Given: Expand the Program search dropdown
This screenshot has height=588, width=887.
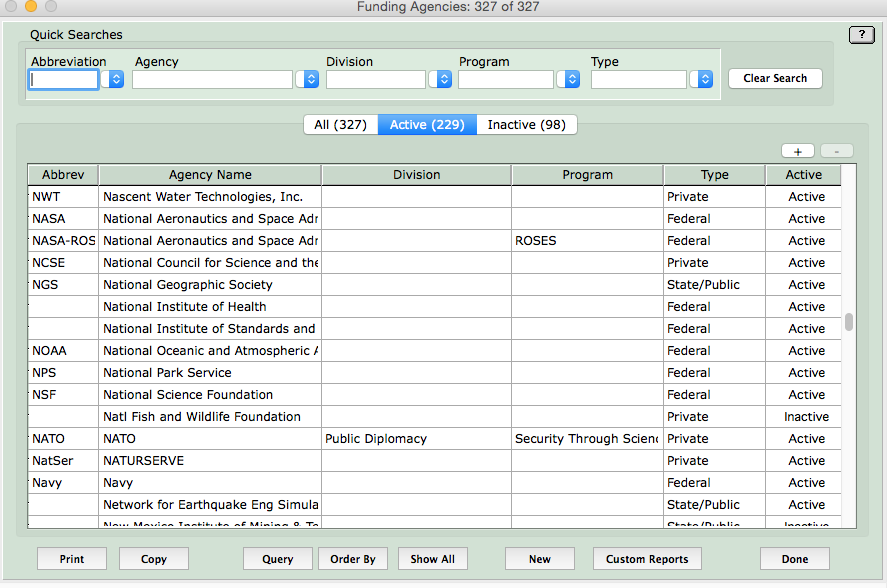Looking at the screenshot, I should tap(568, 79).
